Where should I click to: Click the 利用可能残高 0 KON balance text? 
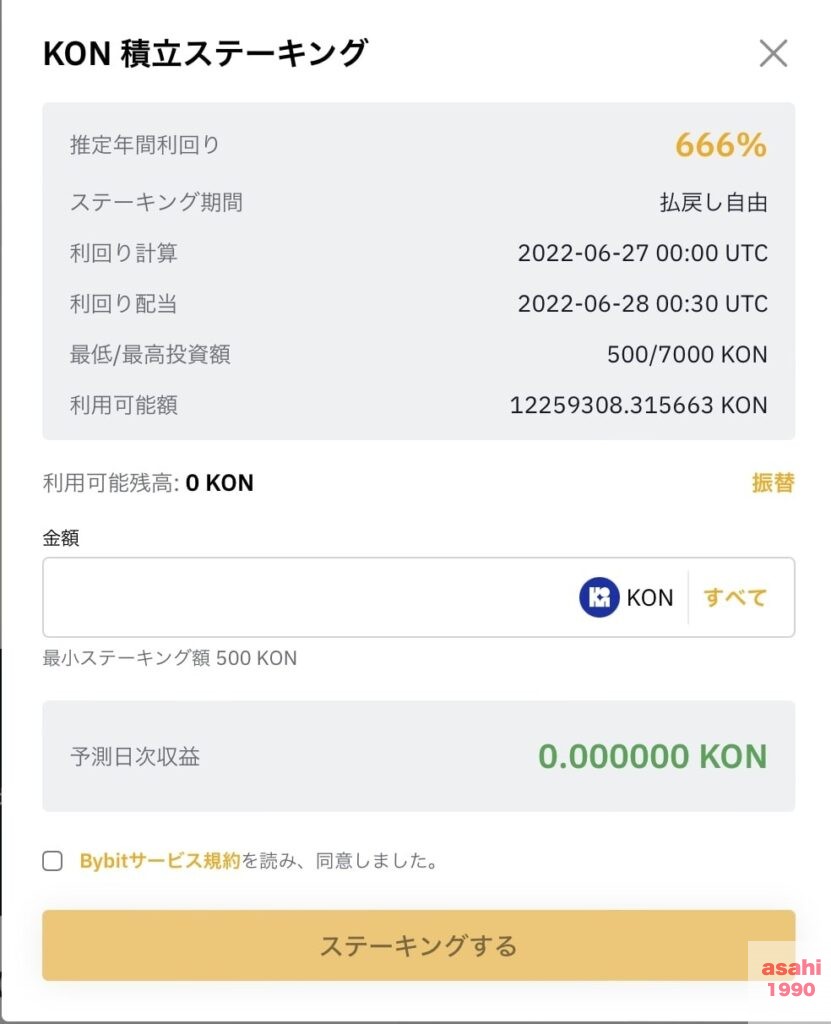[x=148, y=484]
